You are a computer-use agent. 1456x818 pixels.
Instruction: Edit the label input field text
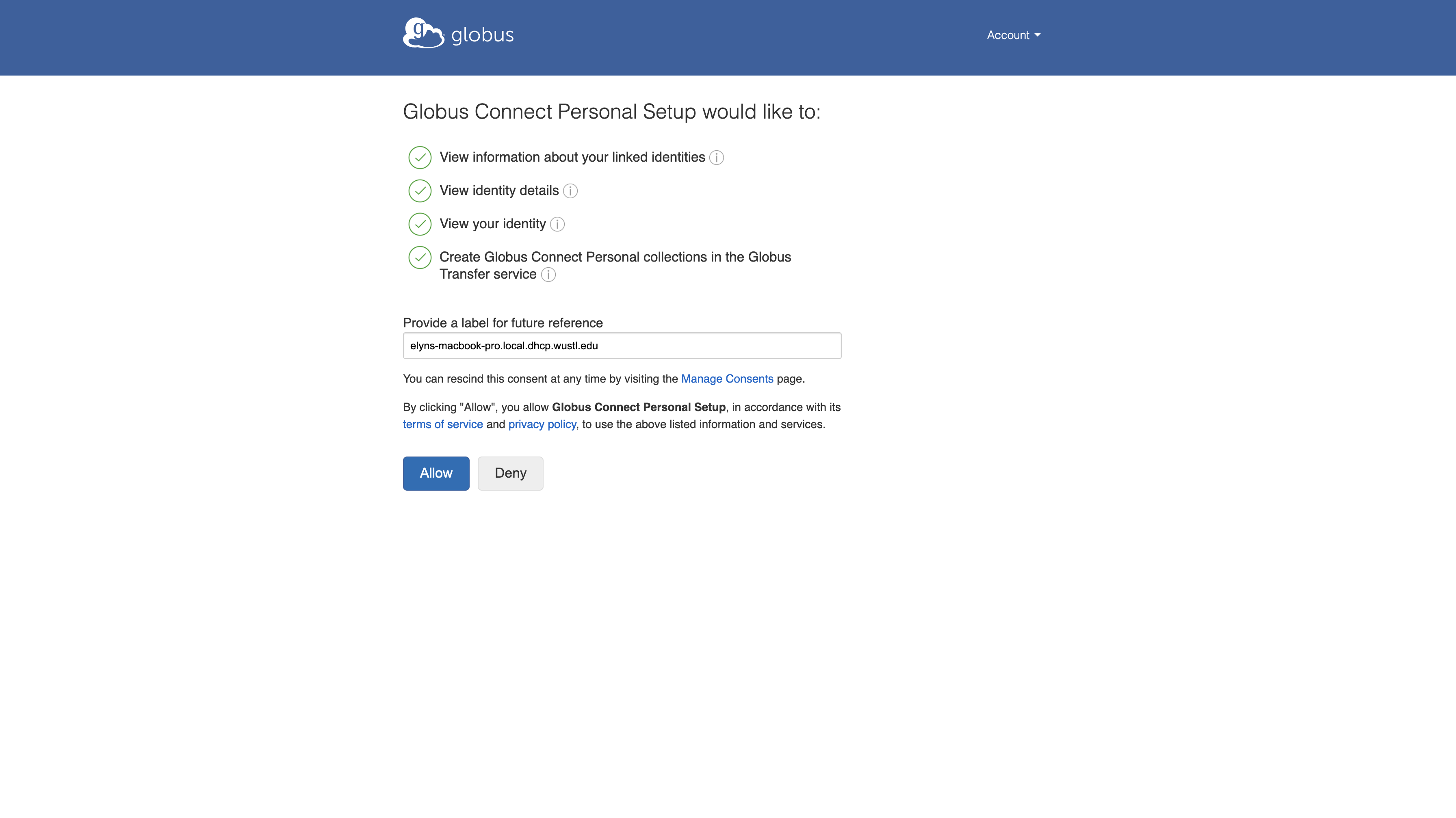(621, 345)
